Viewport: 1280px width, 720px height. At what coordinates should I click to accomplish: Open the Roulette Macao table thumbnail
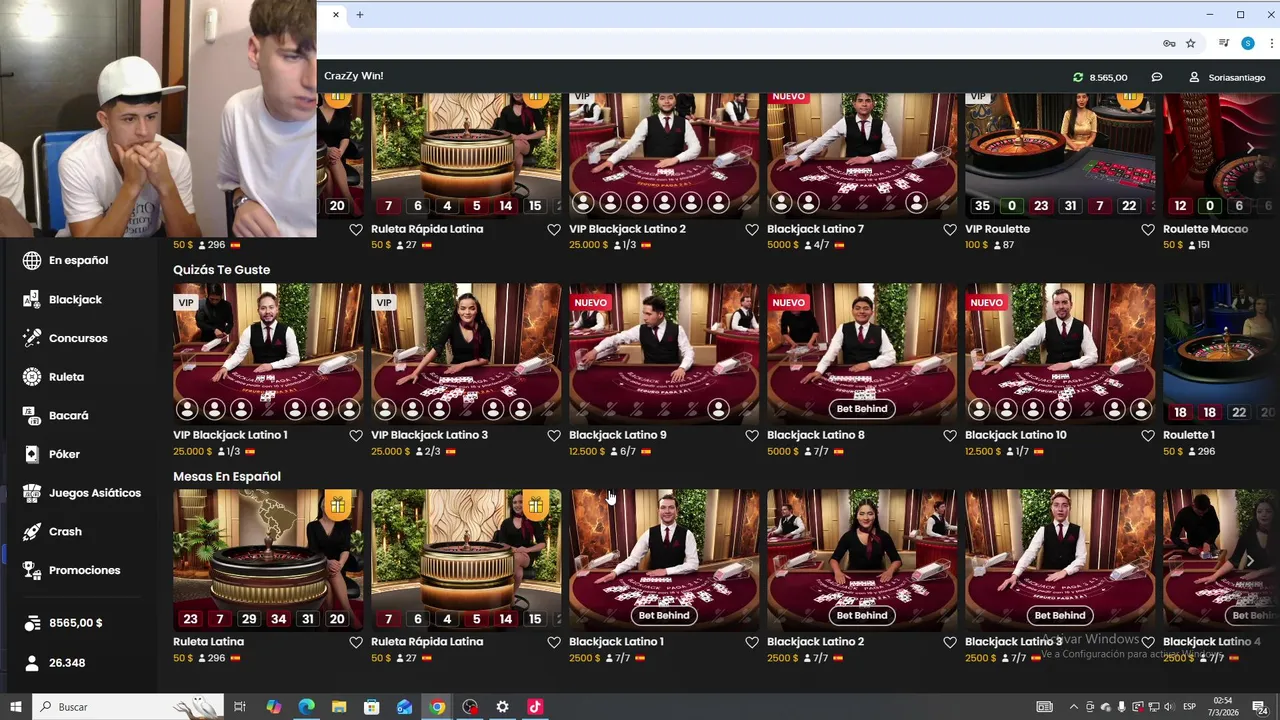tap(1221, 155)
